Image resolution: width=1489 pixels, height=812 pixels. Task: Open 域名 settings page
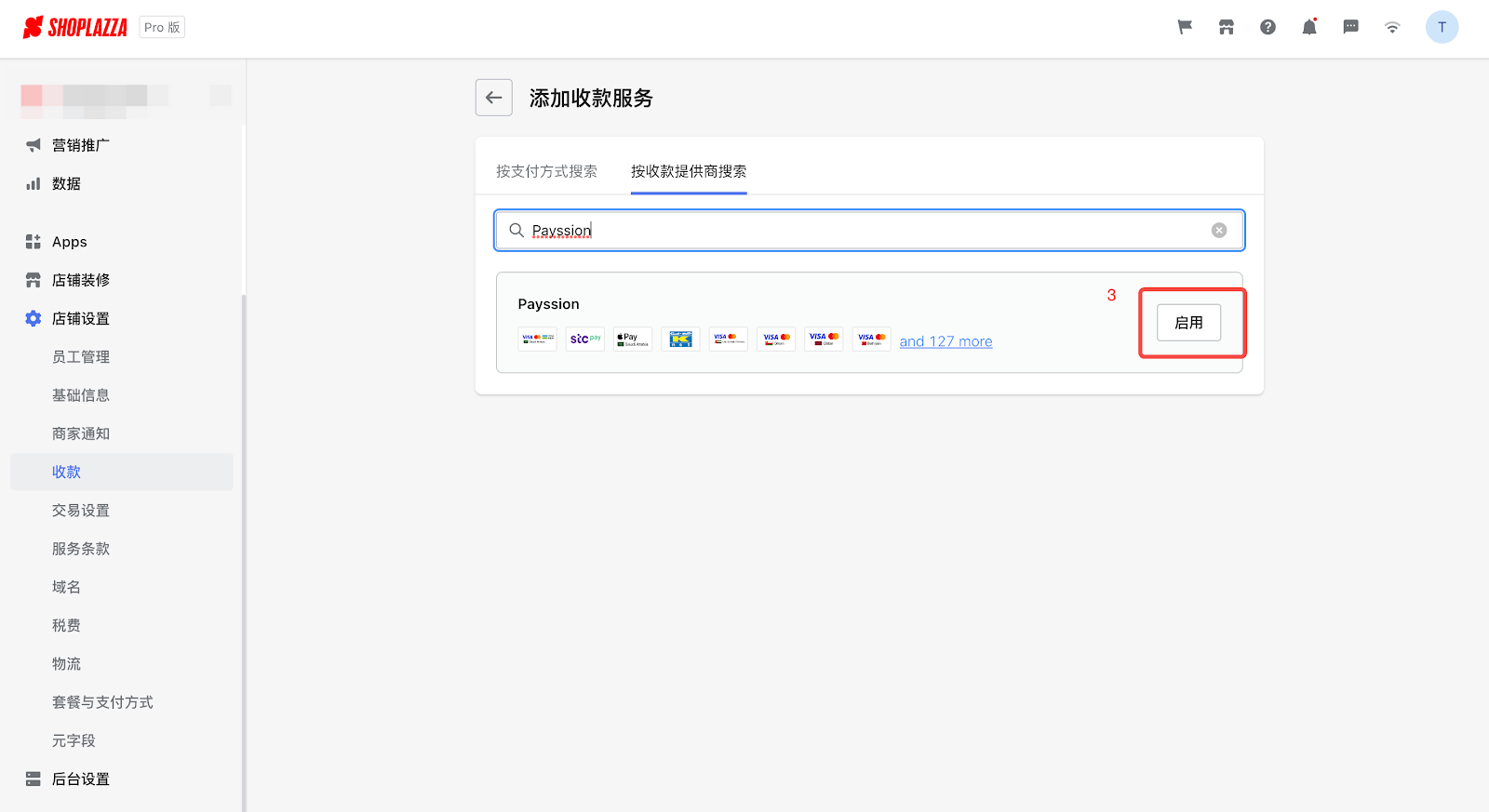[x=66, y=587]
